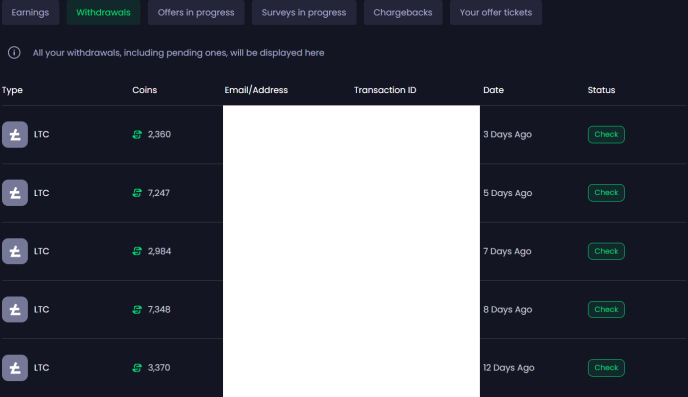Click the Date column header
This screenshot has height=397, width=688.
pos(493,90)
